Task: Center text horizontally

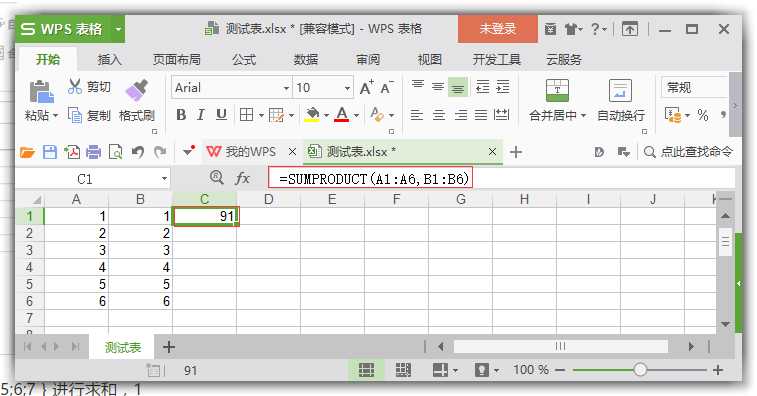Action: coord(438,115)
